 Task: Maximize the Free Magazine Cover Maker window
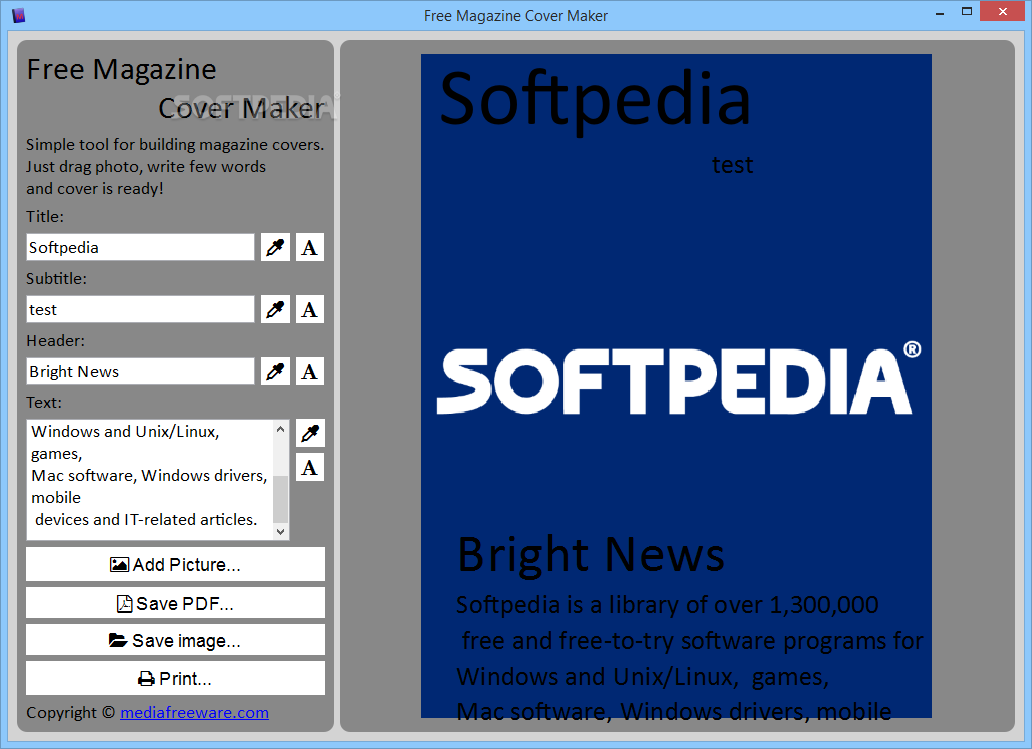point(967,12)
